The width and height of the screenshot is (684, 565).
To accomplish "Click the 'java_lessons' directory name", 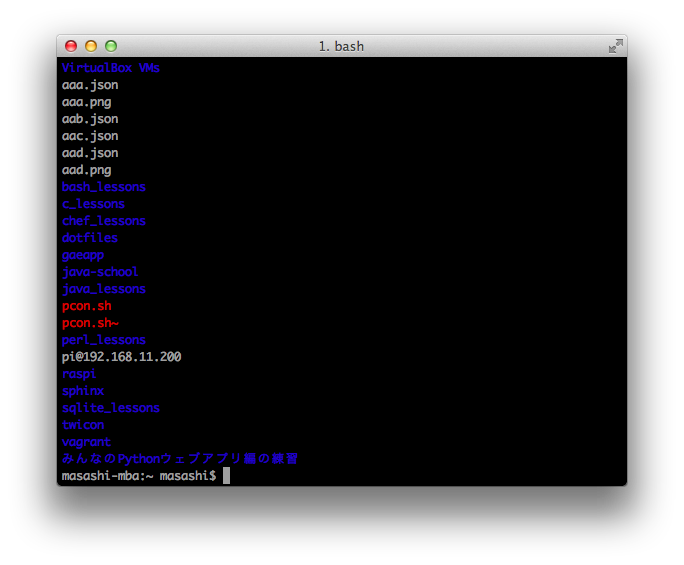I will [x=104, y=289].
